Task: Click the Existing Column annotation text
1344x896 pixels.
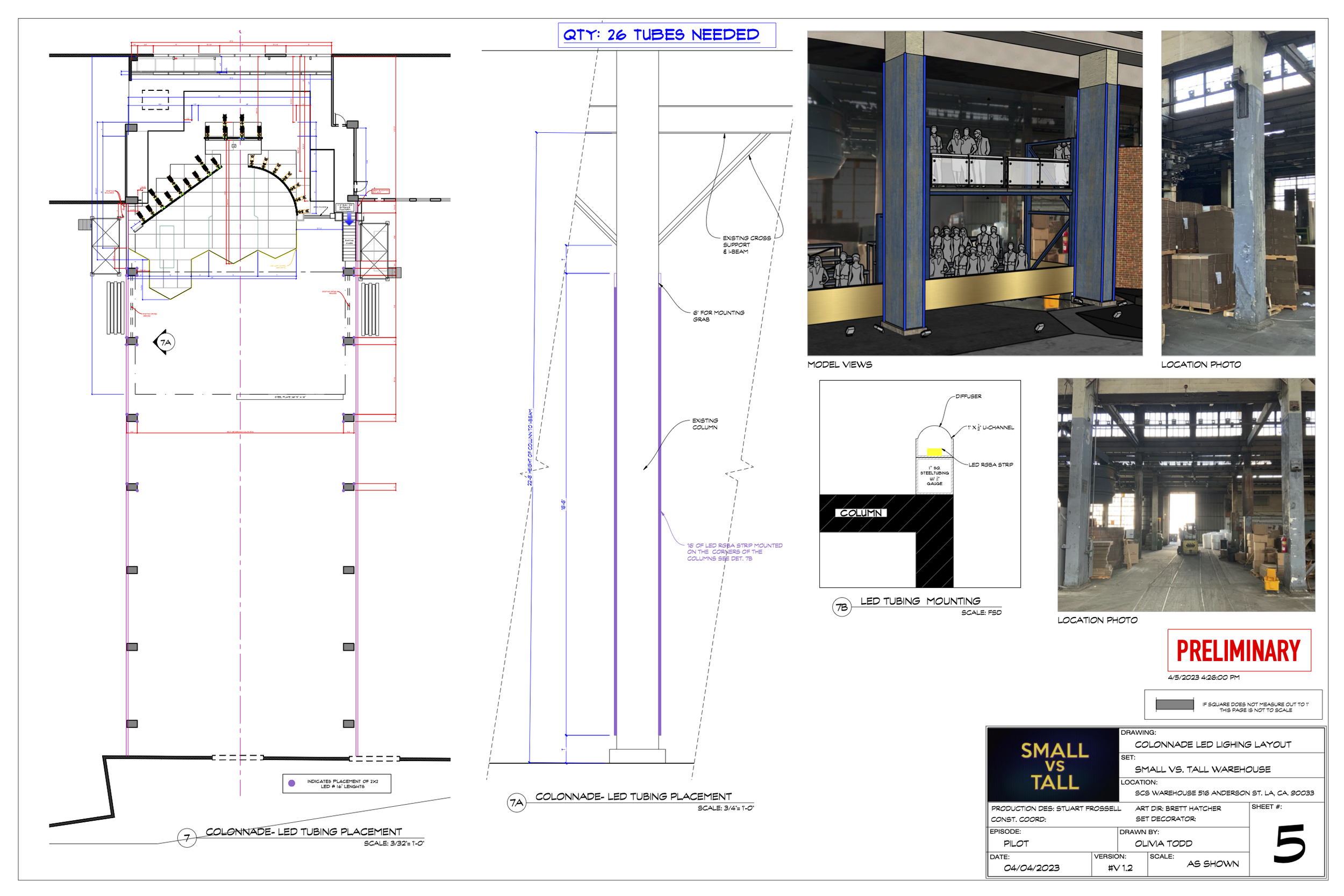Action: pyautogui.click(x=705, y=424)
